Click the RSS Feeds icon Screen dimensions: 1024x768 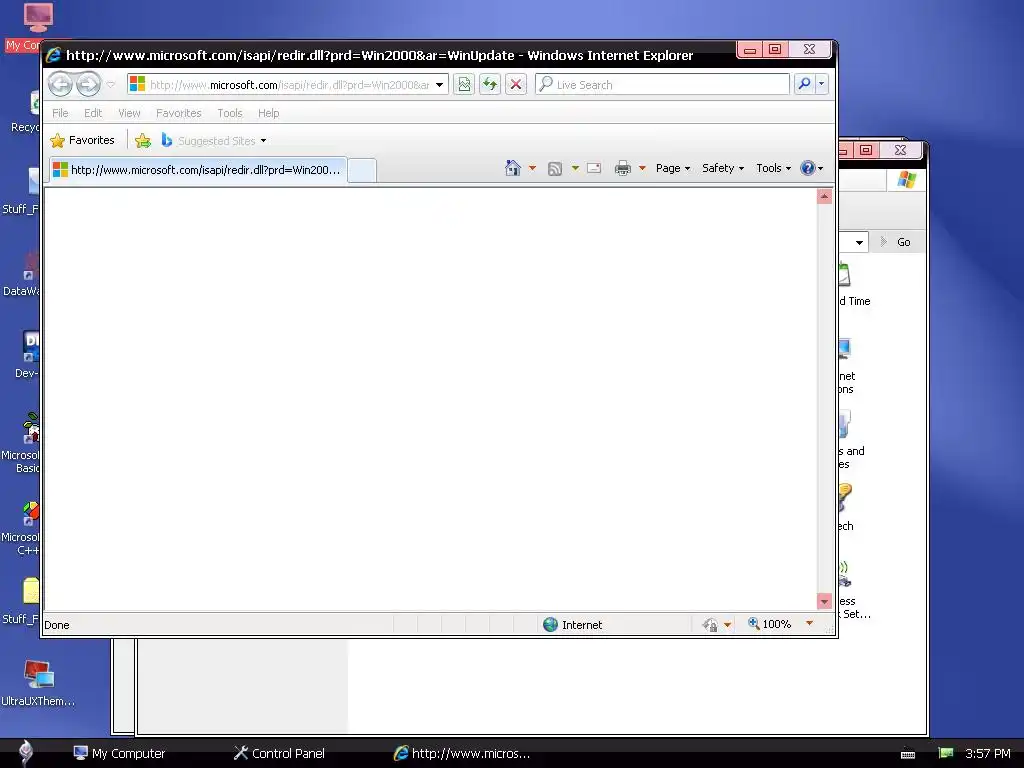point(554,168)
